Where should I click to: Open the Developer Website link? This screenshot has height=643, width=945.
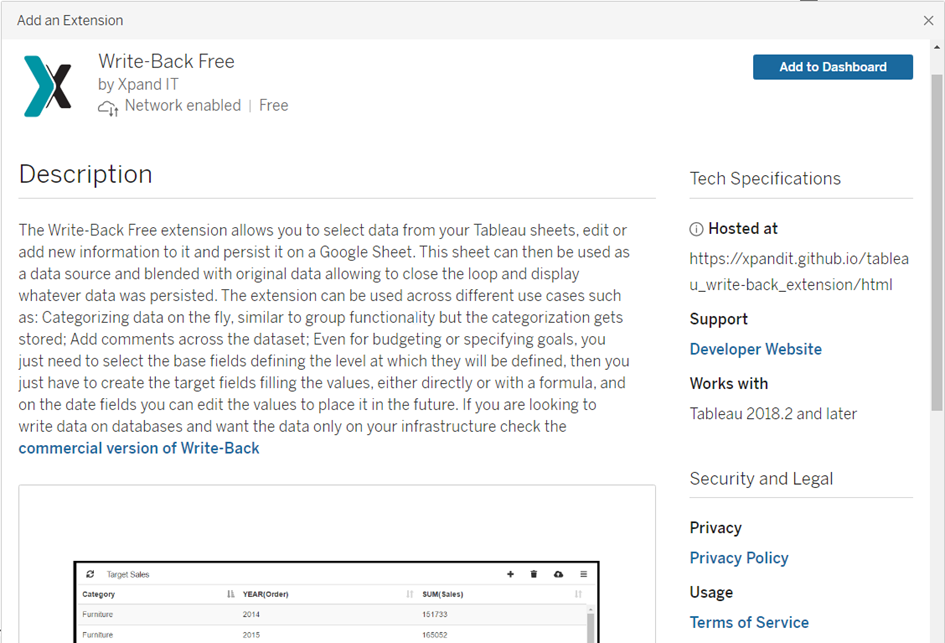pyautogui.click(x=756, y=350)
